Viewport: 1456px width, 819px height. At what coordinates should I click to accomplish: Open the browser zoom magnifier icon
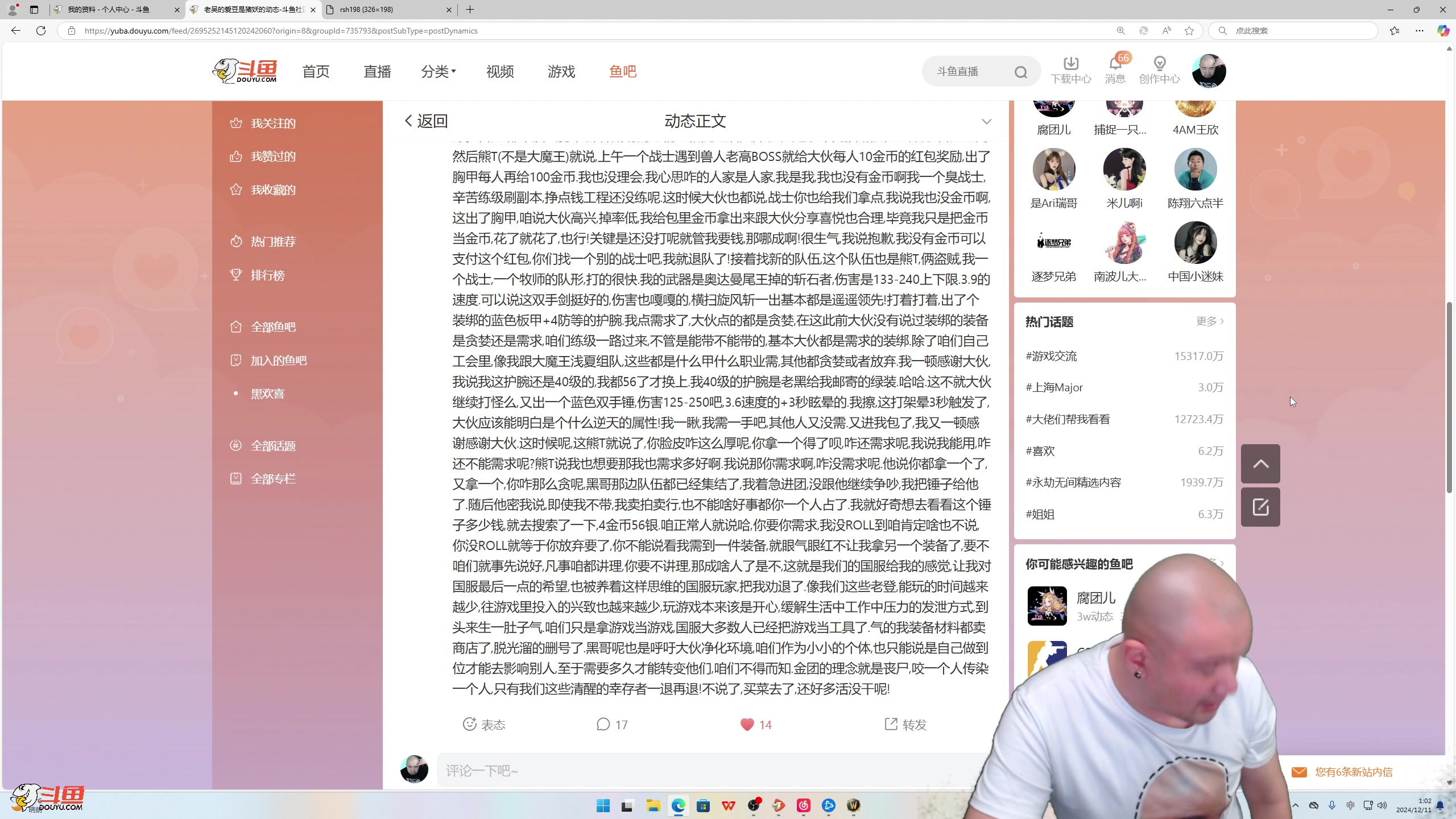(1120, 31)
